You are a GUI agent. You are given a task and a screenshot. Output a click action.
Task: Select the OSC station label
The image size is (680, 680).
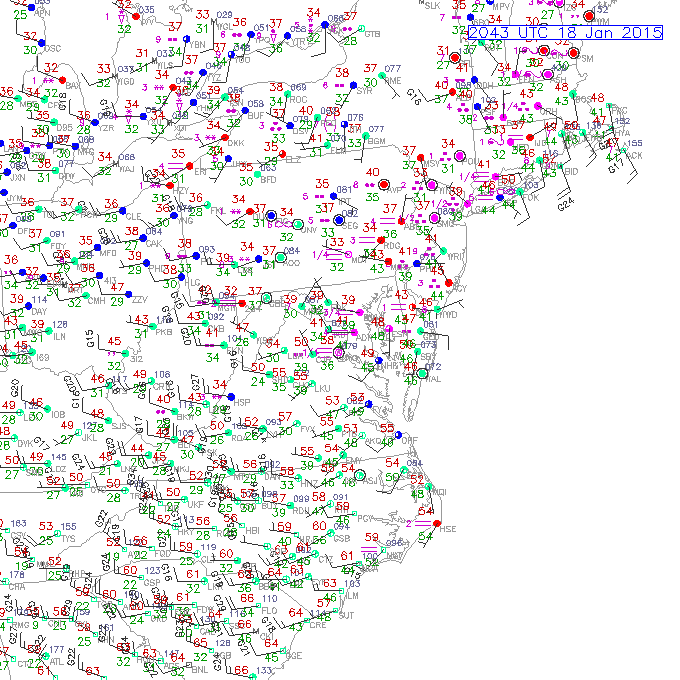52,48
